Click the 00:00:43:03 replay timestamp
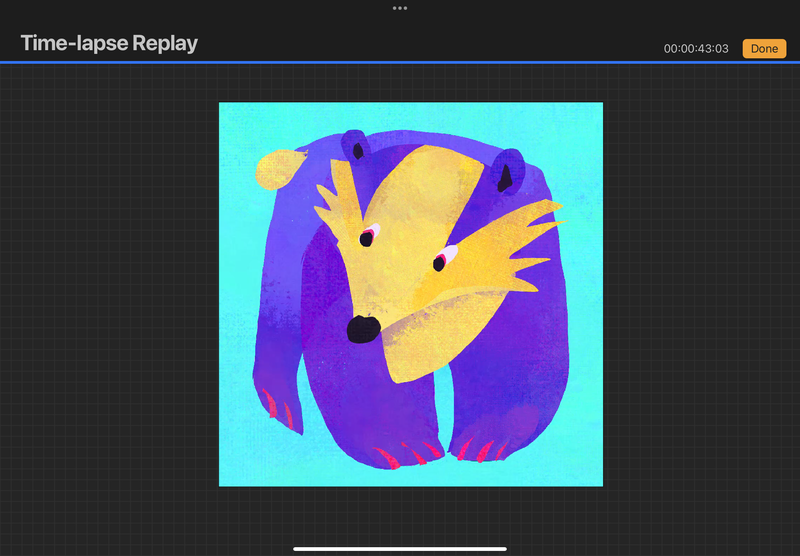The image size is (800, 556). [x=696, y=49]
